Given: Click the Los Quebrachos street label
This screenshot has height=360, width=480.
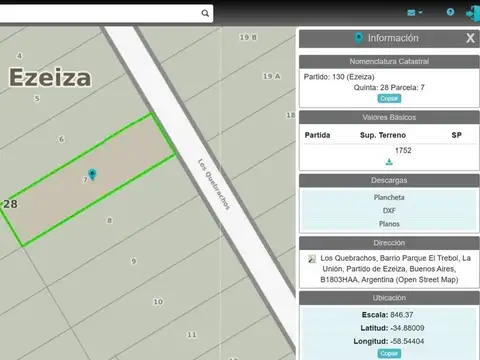Looking at the screenshot, I should pos(214,184).
